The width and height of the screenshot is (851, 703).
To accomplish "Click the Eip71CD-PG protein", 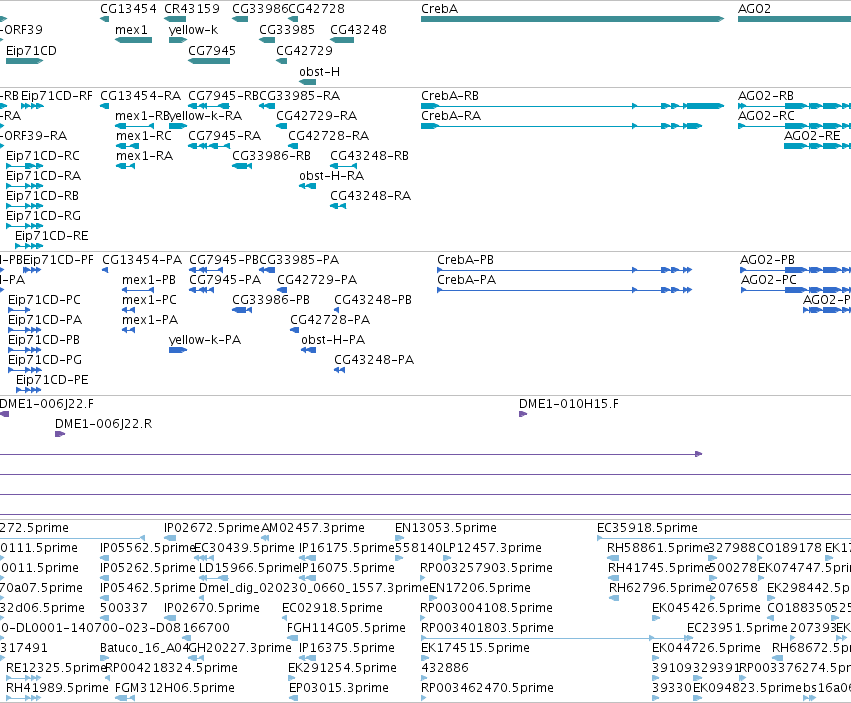I will (24, 370).
